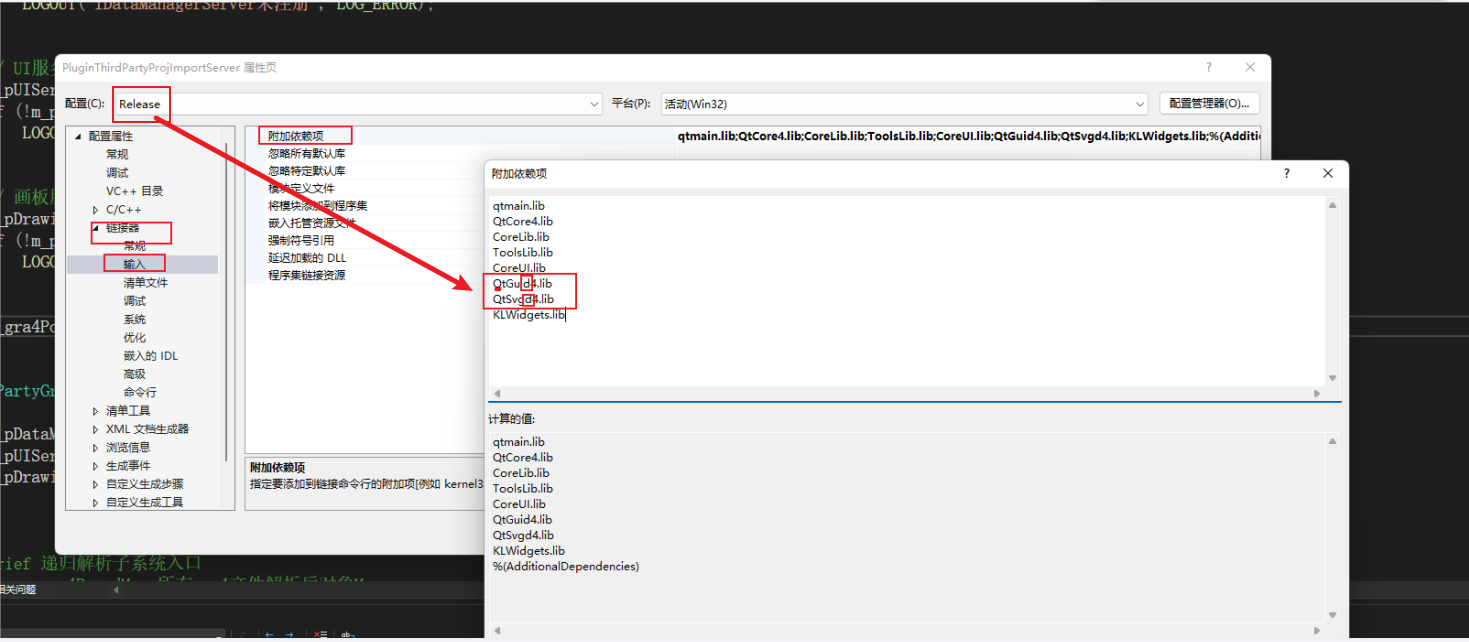Expand the XML 文档生成器 node
This screenshot has width=1469, height=642.
(96, 429)
